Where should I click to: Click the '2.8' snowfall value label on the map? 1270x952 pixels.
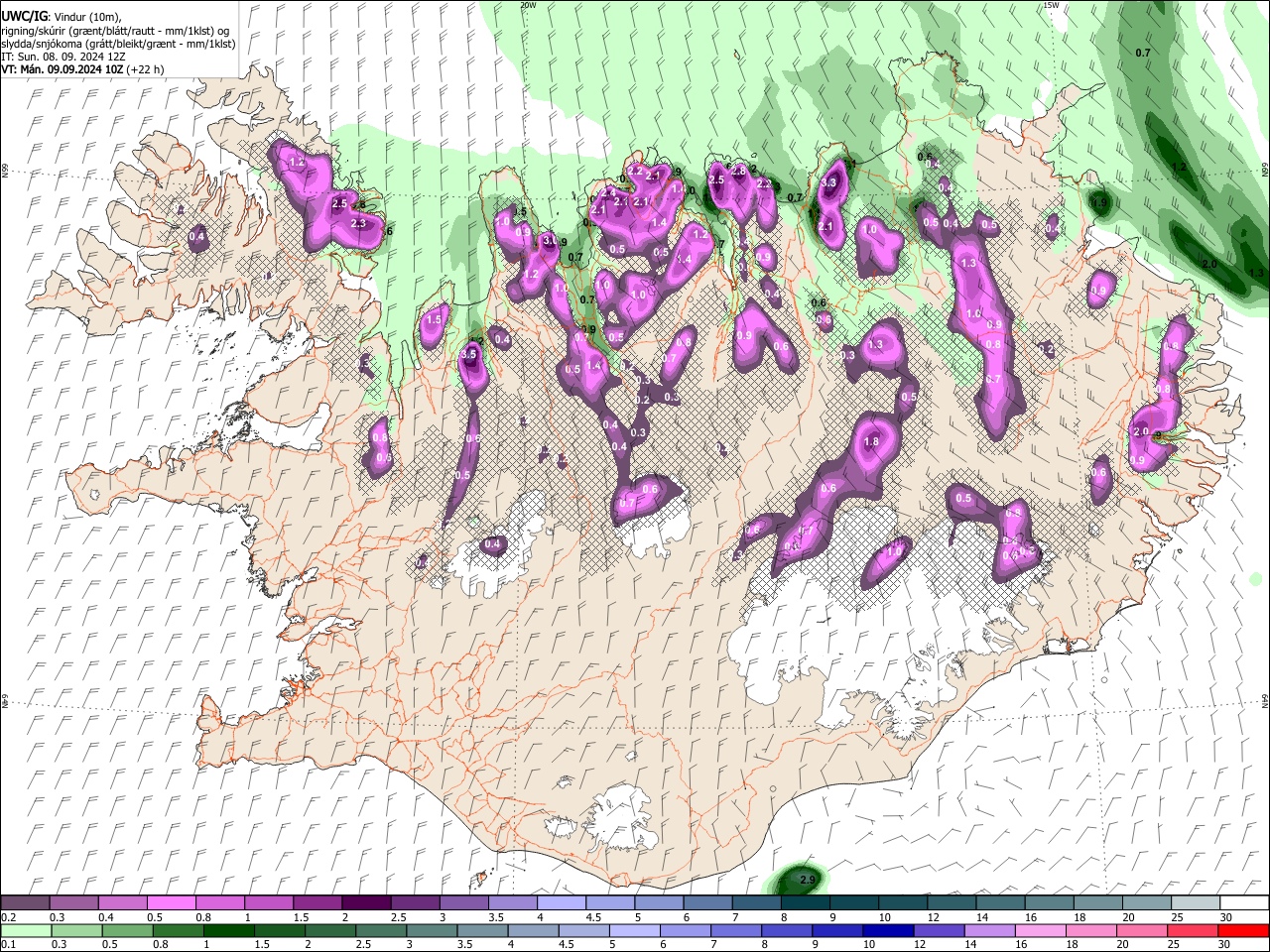click(738, 171)
